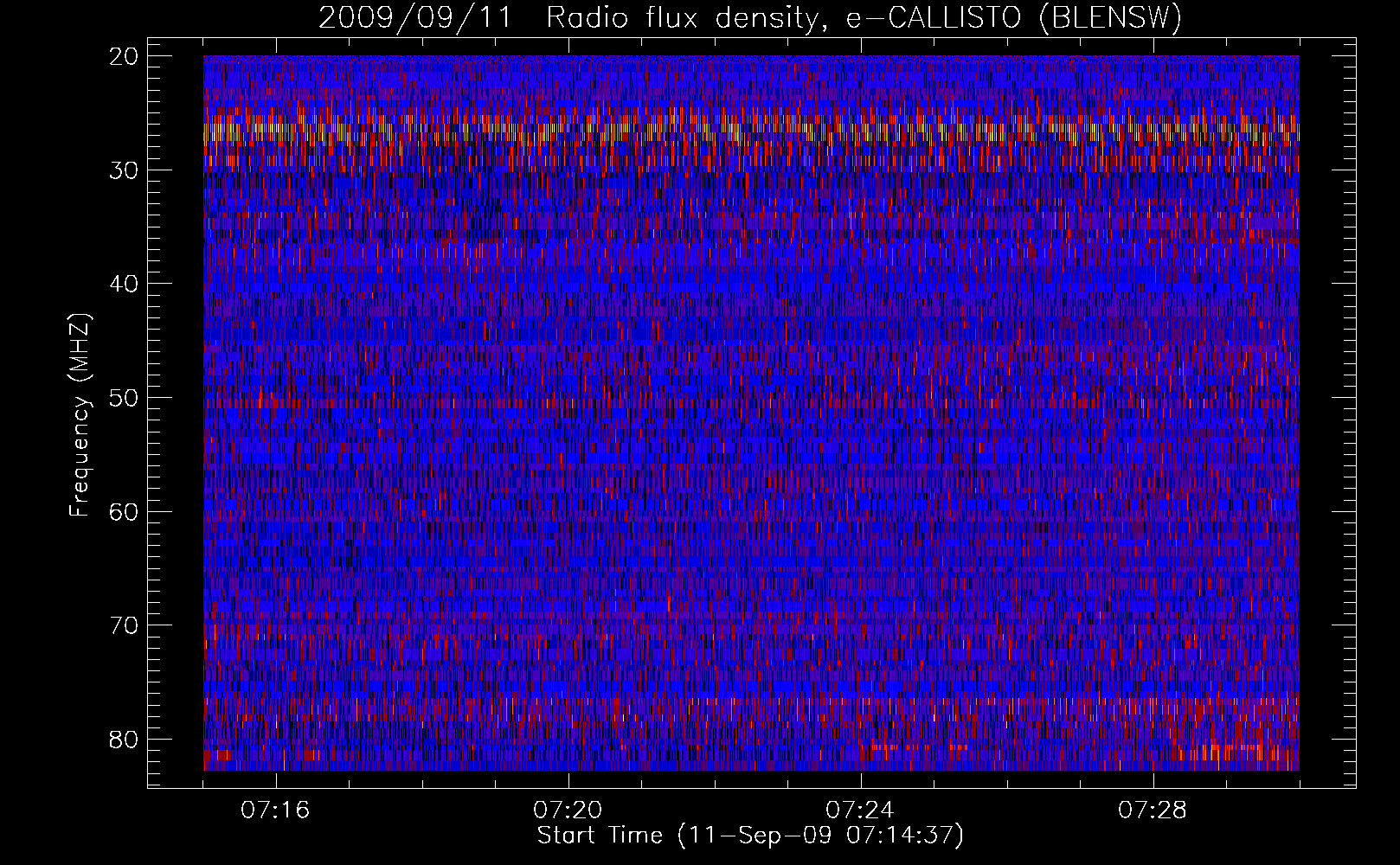Click the 'Start Time (11-Sep-09 07:14:37)' label
The image size is (1400, 865).
[750, 836]
